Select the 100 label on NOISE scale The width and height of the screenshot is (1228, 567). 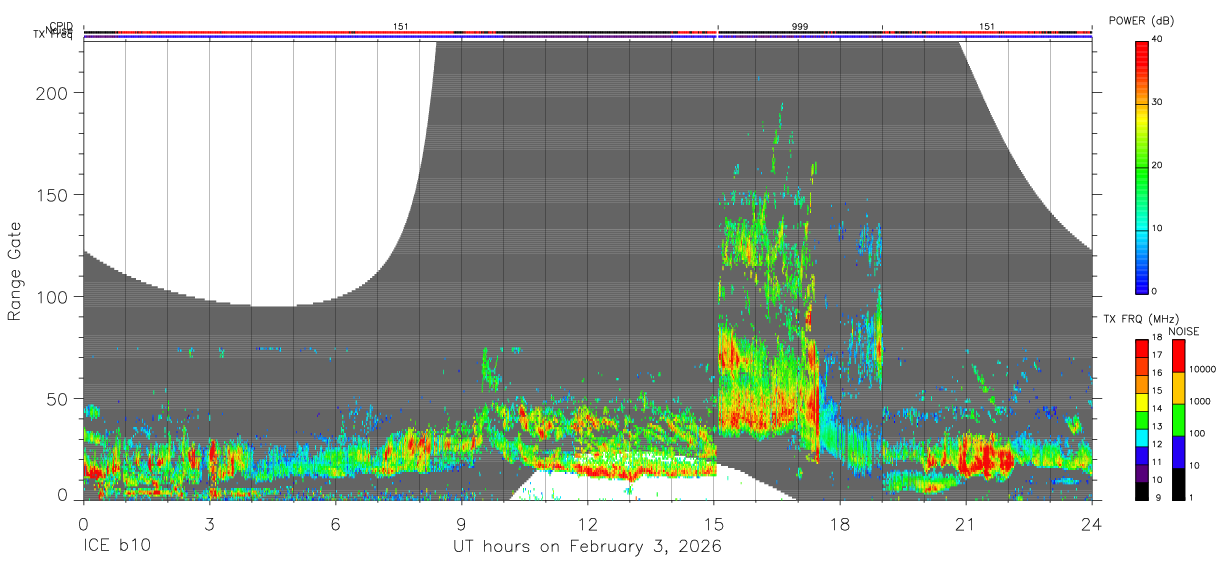[1197, 433]
